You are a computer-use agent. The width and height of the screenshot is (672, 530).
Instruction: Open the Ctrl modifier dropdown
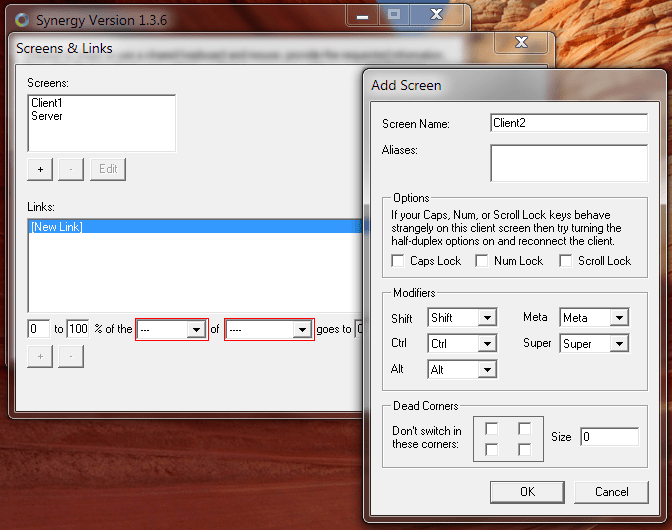(462, 343)
